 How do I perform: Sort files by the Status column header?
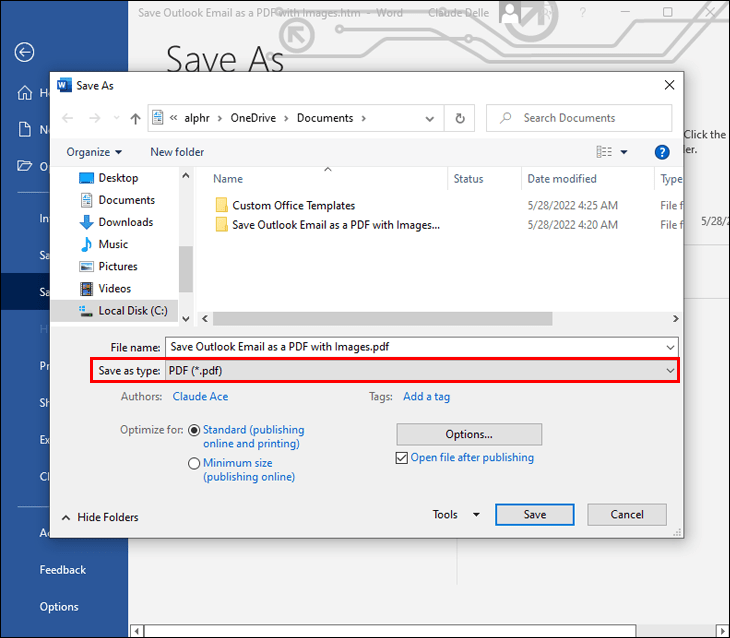pyautogui.click(x=468, y=179)
